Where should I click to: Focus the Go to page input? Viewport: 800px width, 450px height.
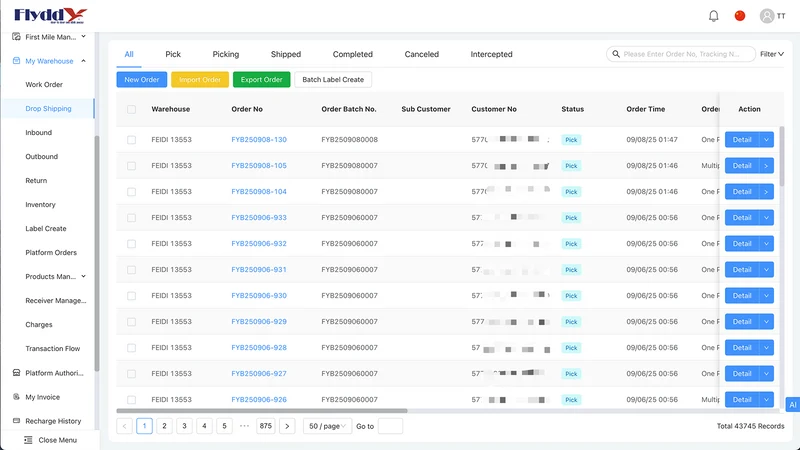pyautogui.click(x=390, y=426)
